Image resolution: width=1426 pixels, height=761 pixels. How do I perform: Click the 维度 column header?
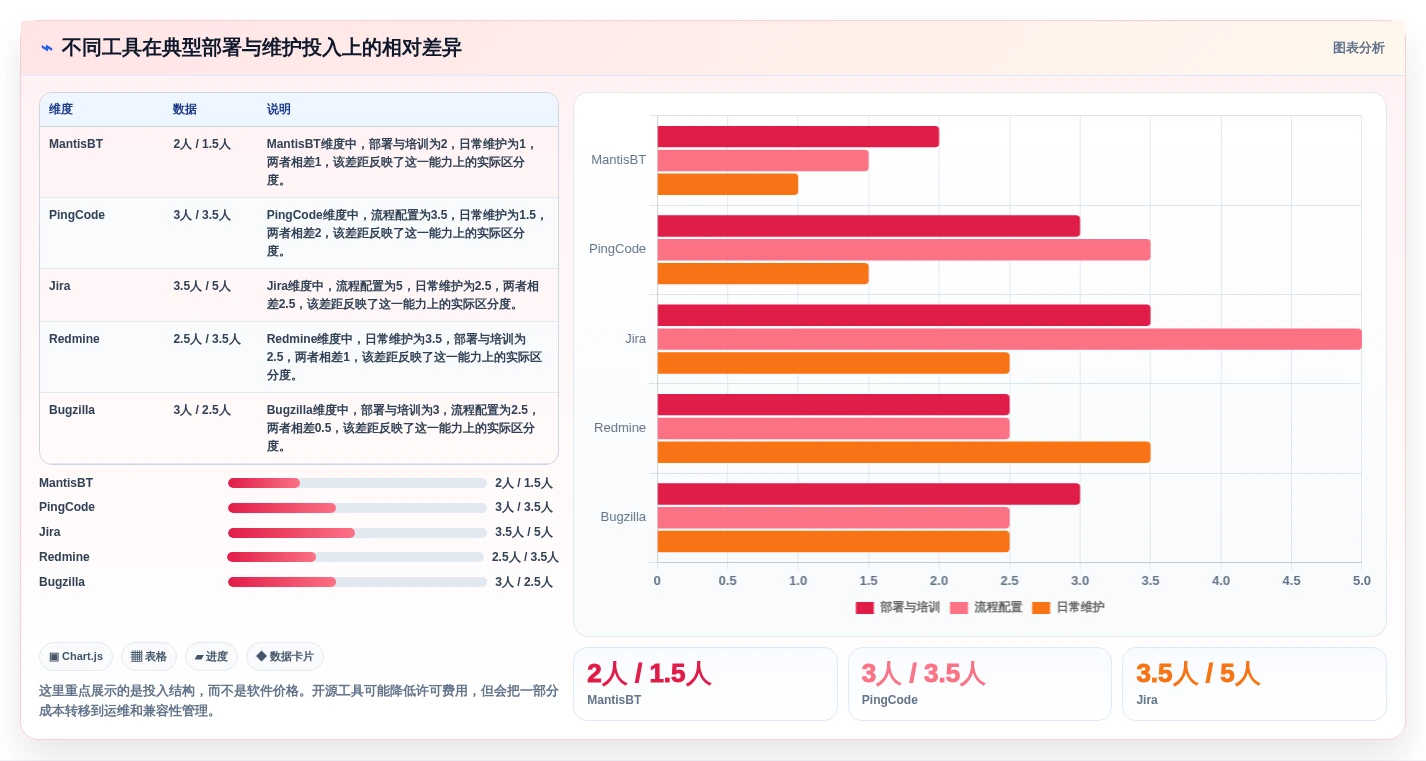pos(61,109)
